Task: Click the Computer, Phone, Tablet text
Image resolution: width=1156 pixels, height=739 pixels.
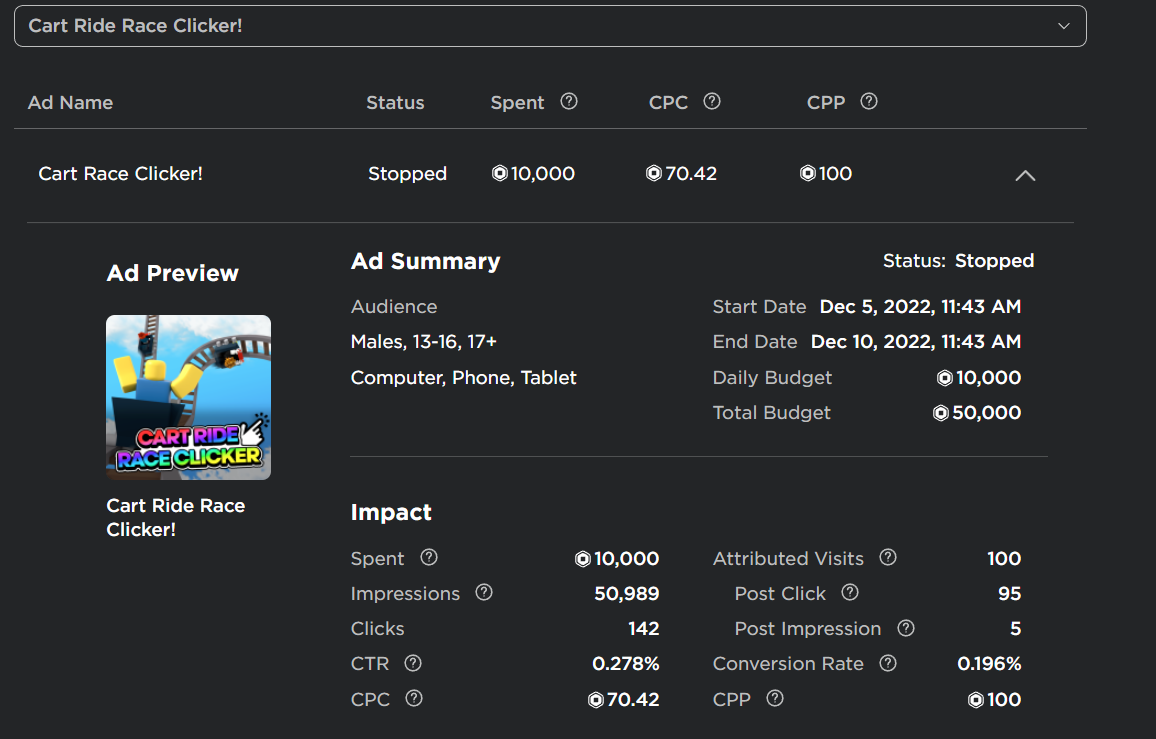Action: (x=464, y=378)
